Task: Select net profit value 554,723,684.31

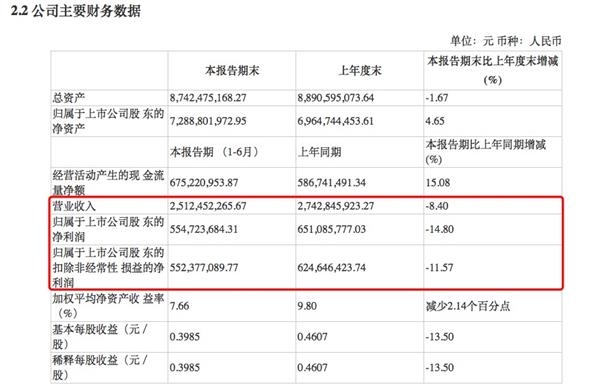Action: (x=204, y=229)
